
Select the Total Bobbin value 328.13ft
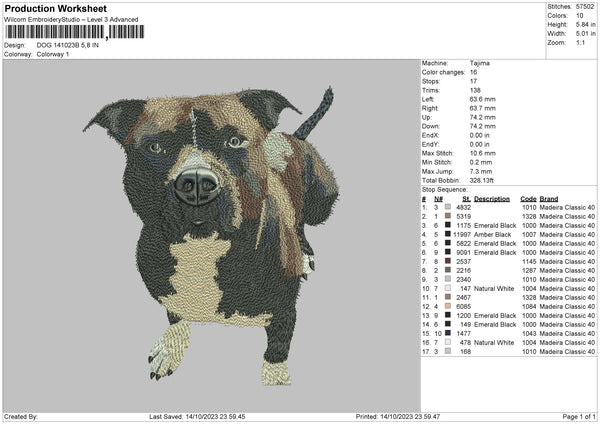pos(482,180)
